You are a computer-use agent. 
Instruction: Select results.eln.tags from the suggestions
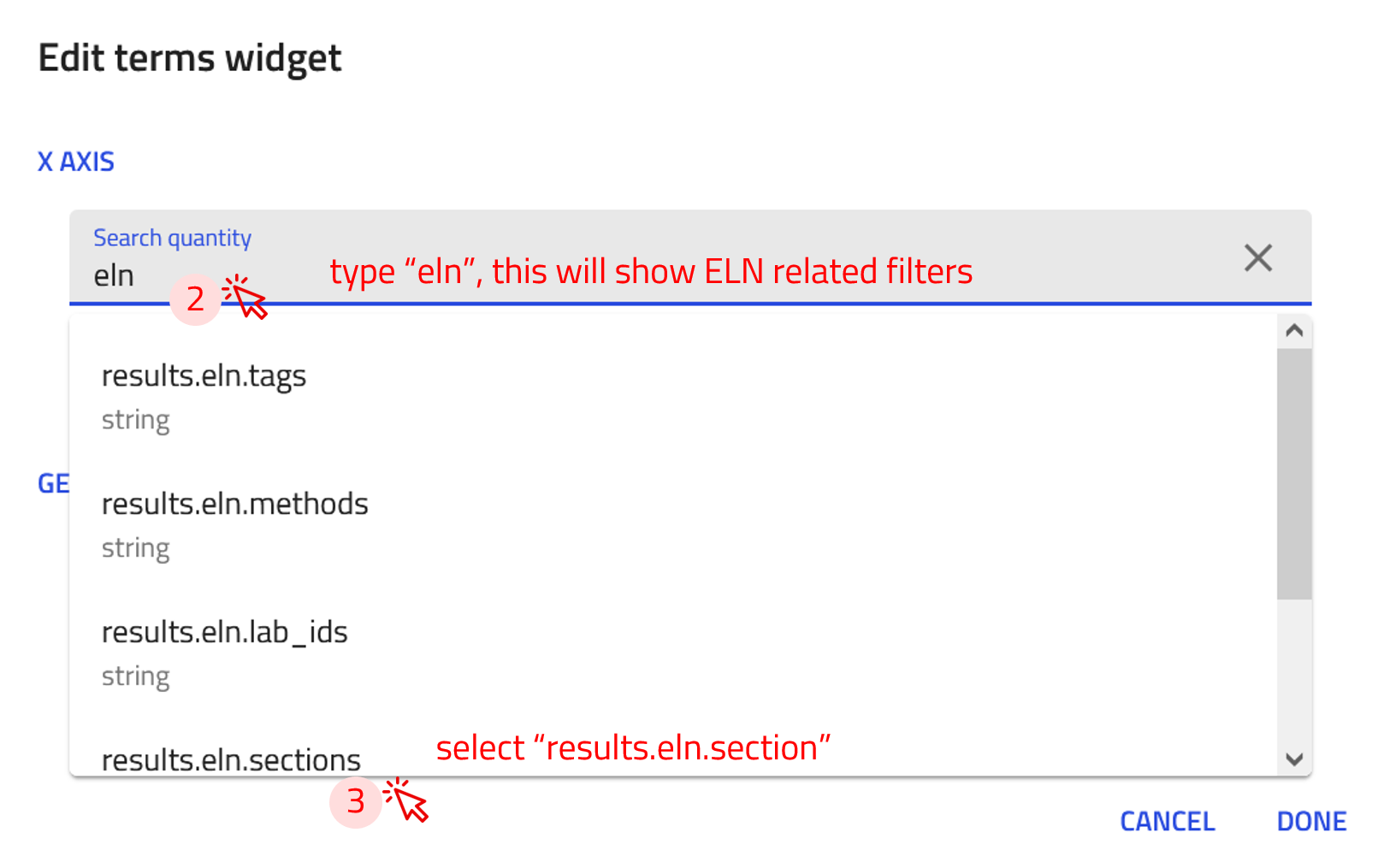point(204,376)
